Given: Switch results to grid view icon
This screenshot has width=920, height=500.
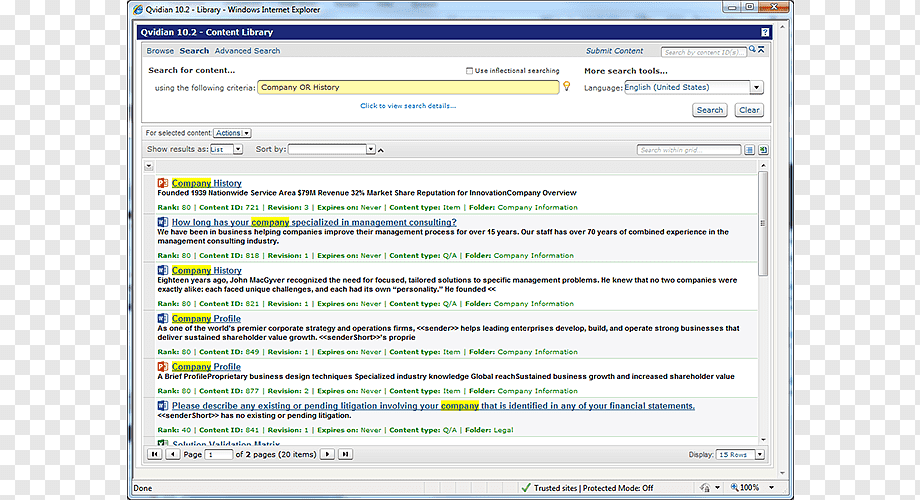Looking at the screenshot, I should 749,150.
